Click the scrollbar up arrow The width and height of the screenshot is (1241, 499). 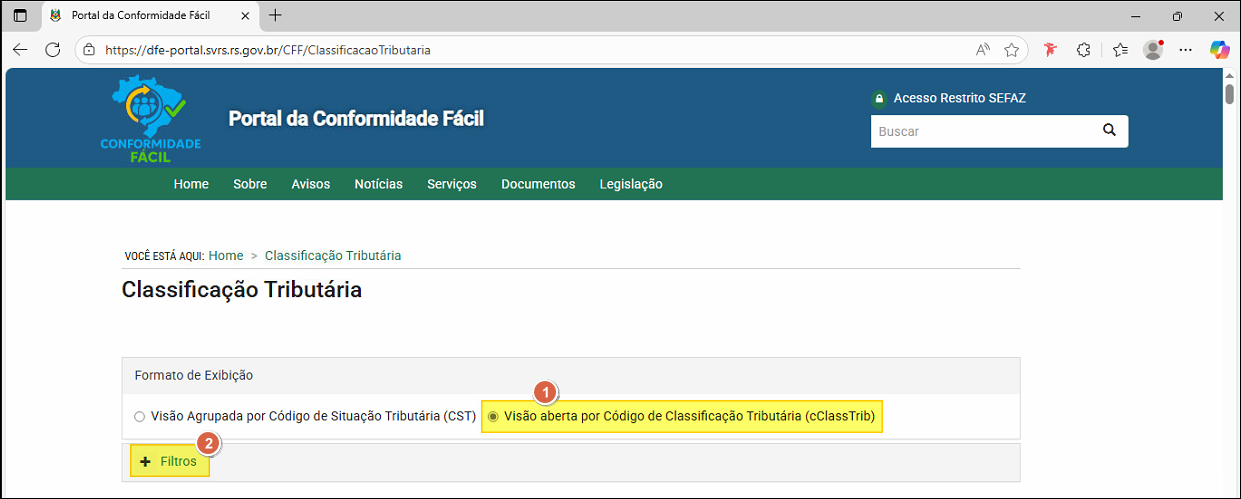1229,75
